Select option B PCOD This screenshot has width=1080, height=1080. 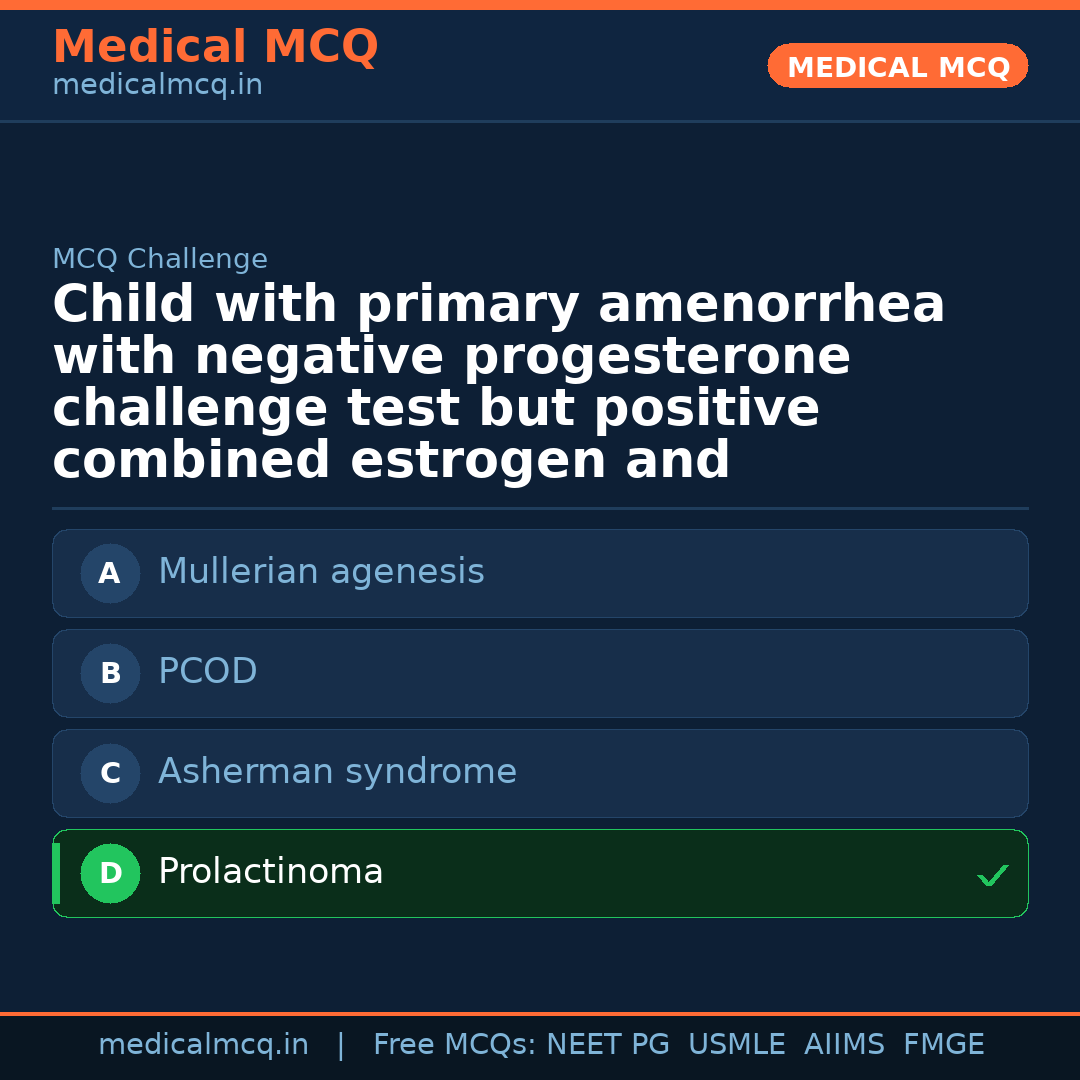click(540, 673)
